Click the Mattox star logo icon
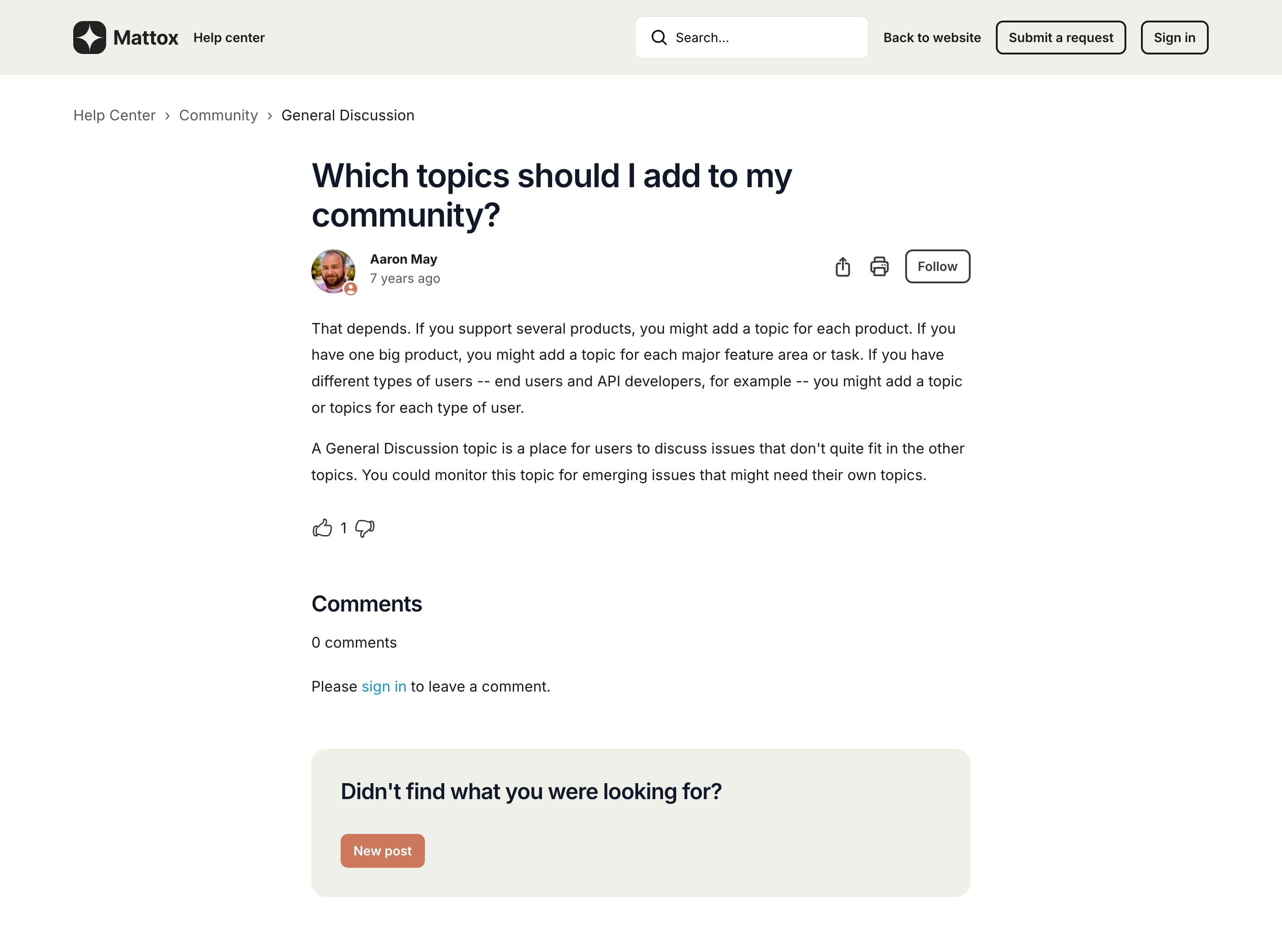The image size is (1282, 952). [89, 38]
